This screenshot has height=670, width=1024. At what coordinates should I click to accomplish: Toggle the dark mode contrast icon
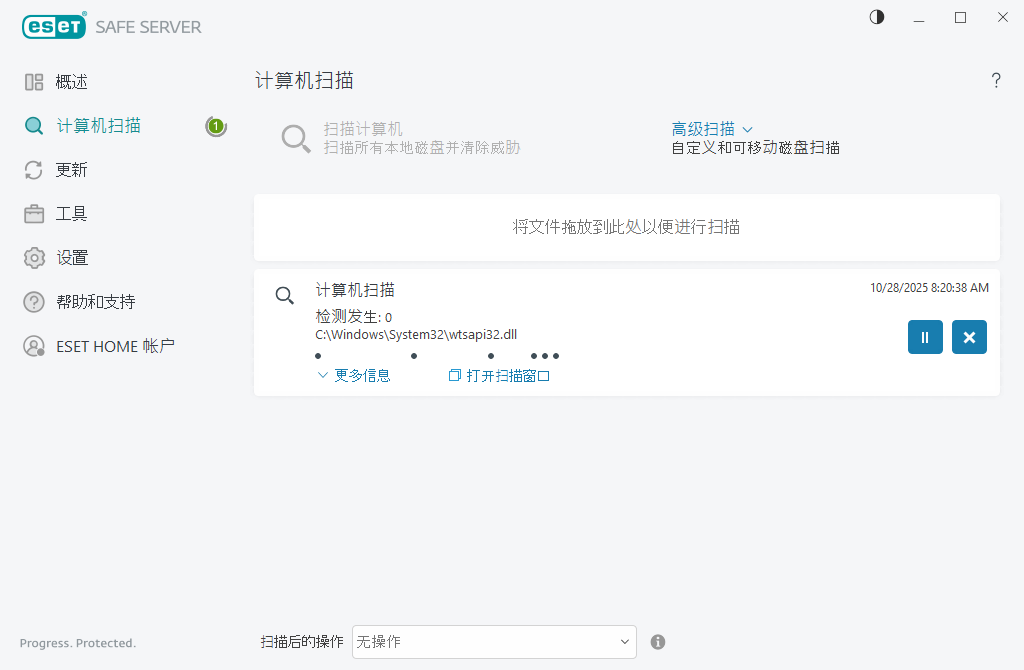[x=876, y=17]
